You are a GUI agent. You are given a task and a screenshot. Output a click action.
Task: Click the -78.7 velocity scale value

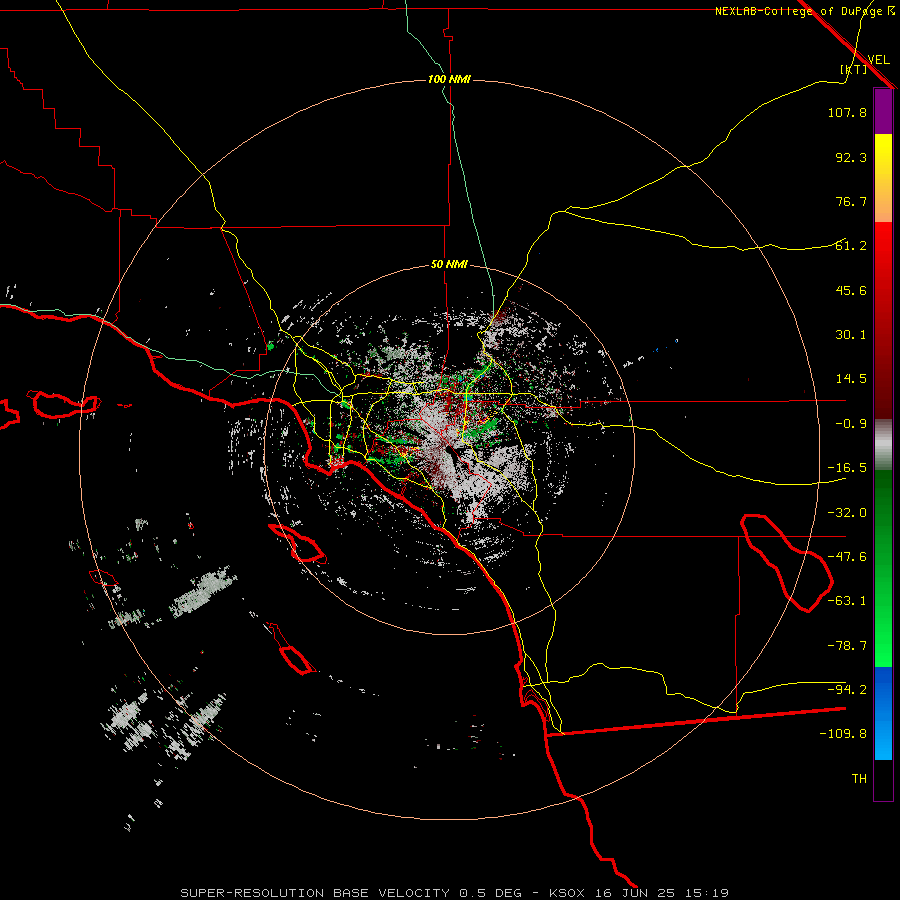847,646
